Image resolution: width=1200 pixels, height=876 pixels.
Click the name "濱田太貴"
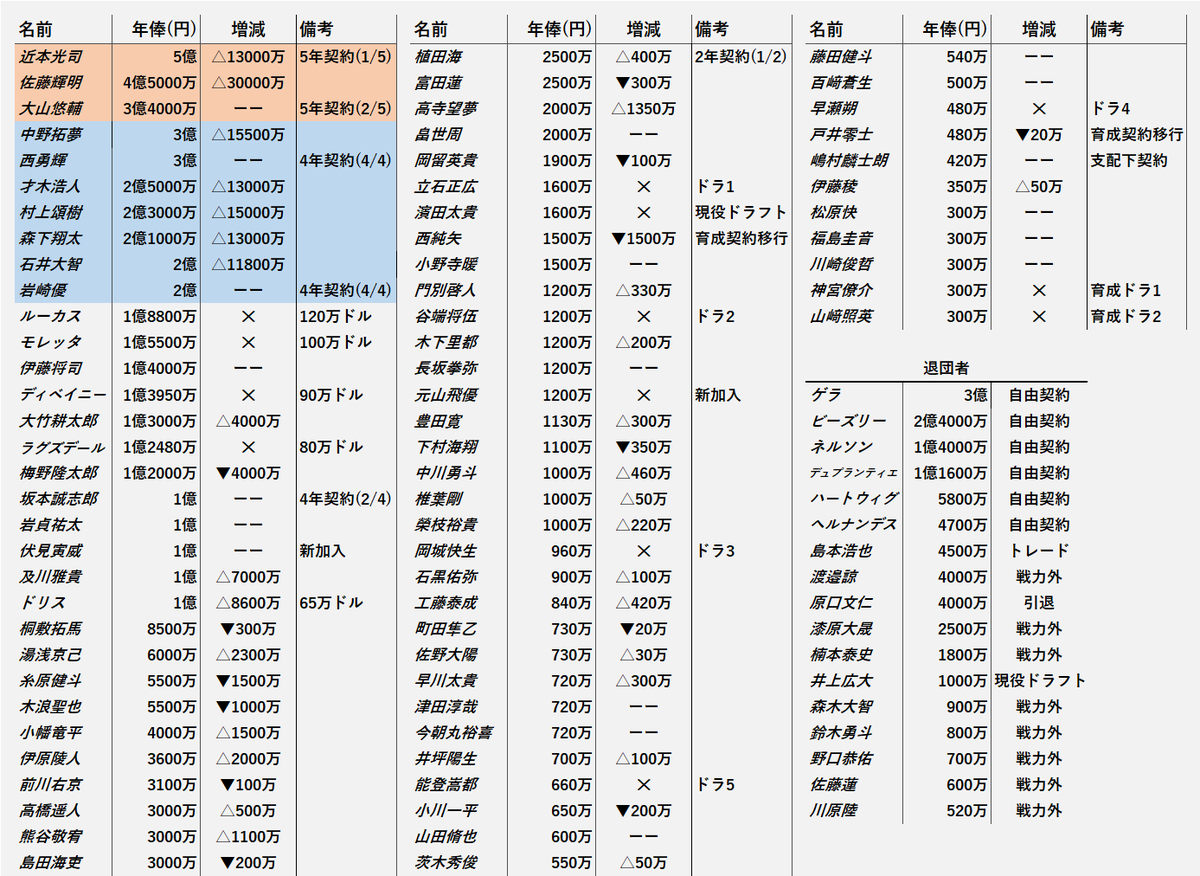[x=447, y=213]
